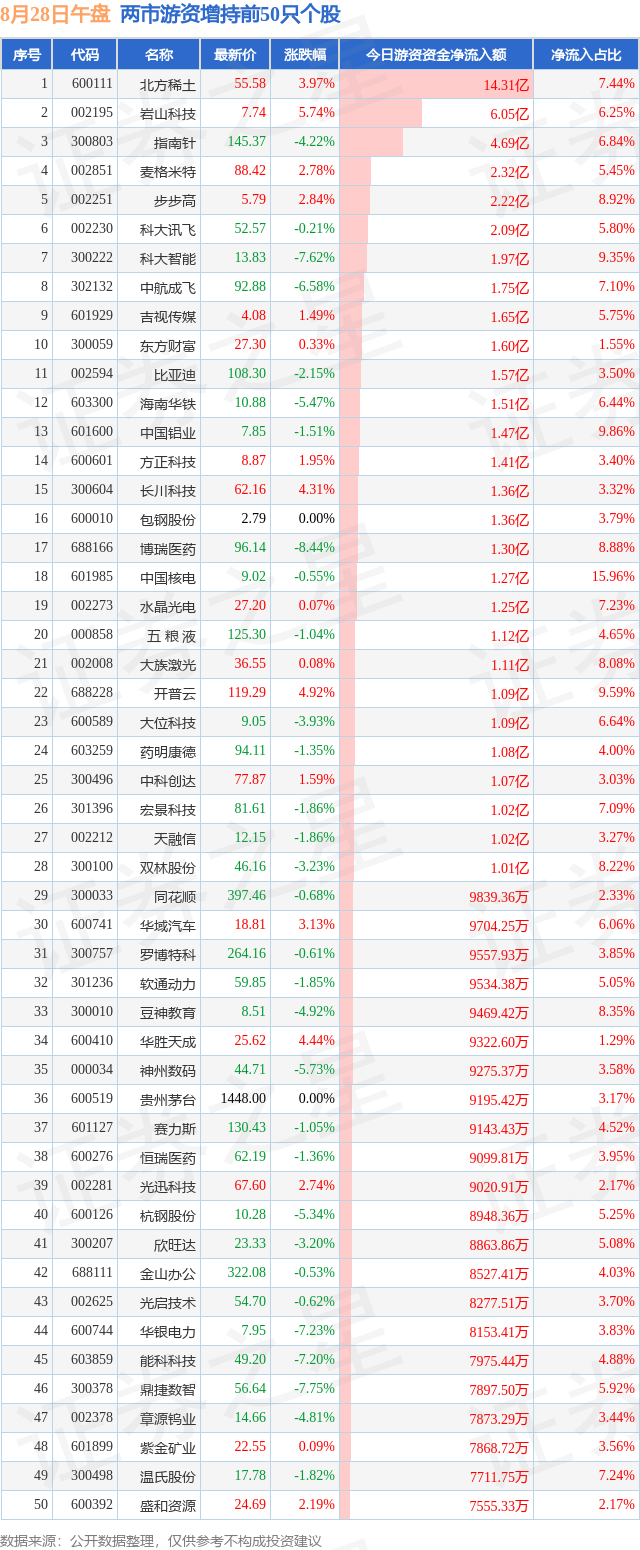Select stock name 比亚迪
The image size is (640, 1550).
pos(175,374)
